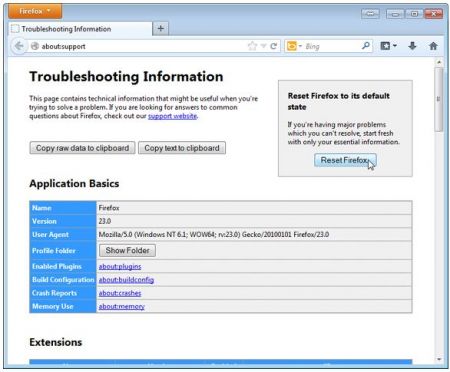Click the Application Basics heading
This screenshot has height=372, width=450.
[x=74, y=183]
